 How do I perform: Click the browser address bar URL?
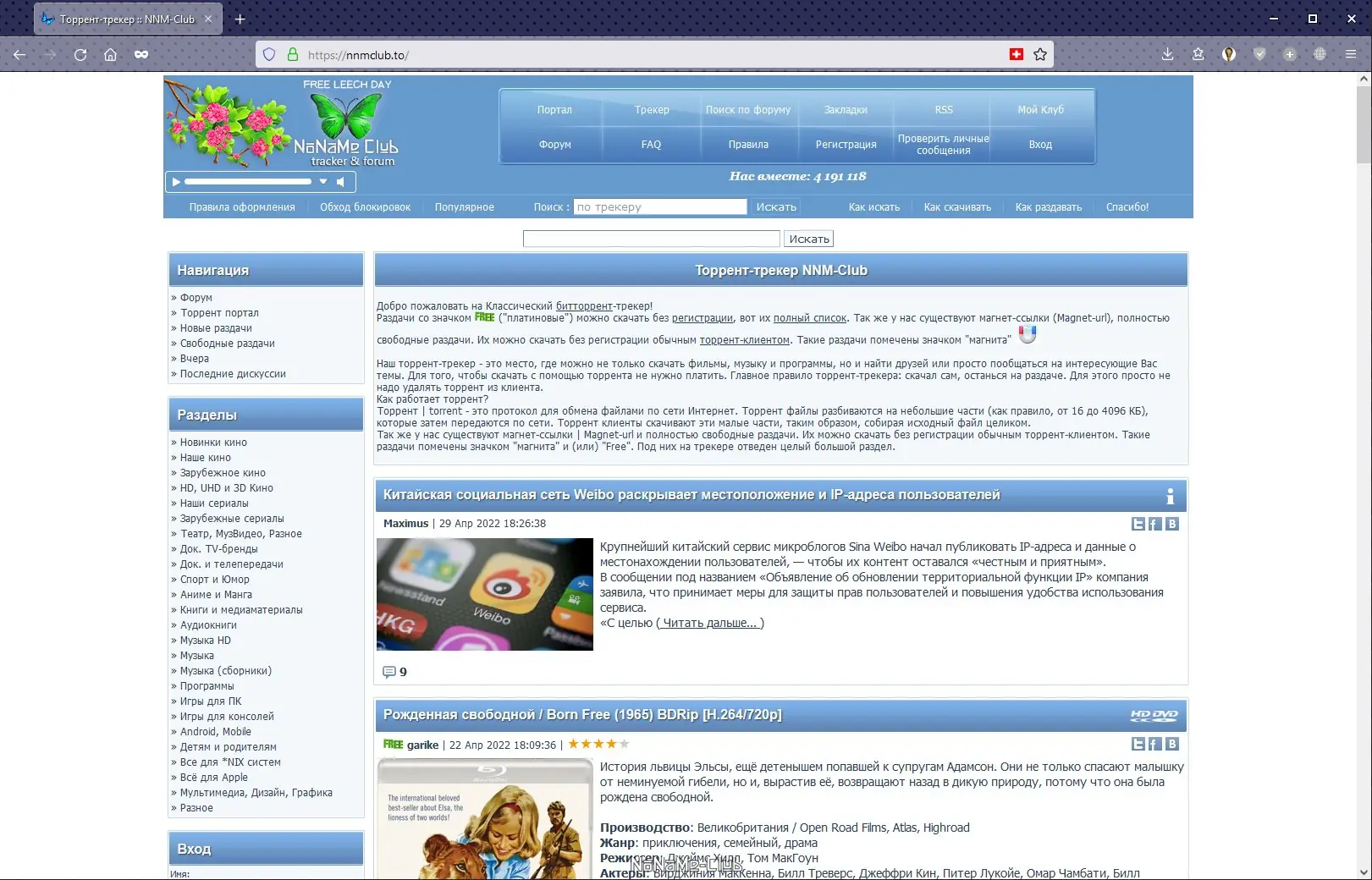pyautogui.click(x=358, y=55)
